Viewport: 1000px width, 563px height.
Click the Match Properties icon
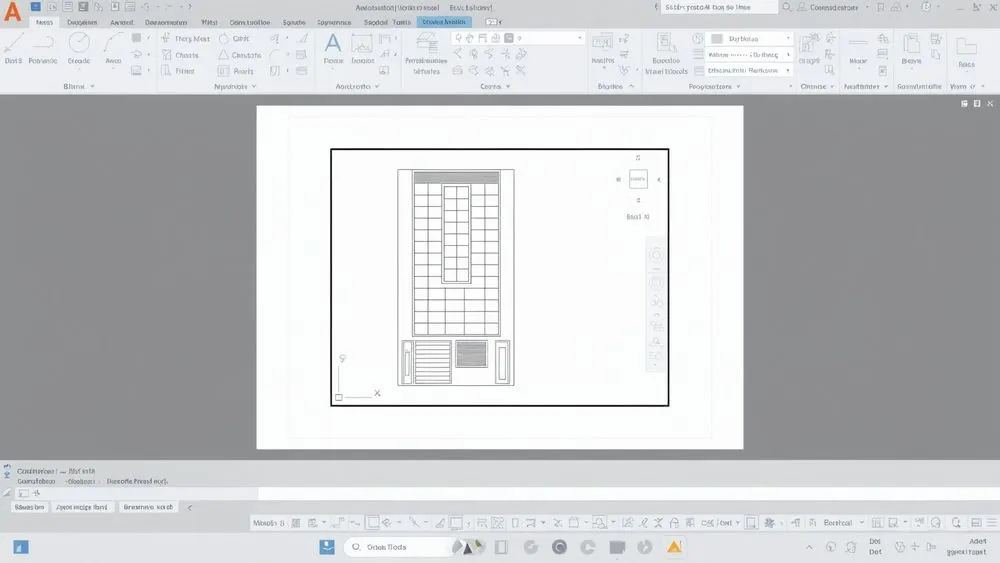tap(666, 45)
